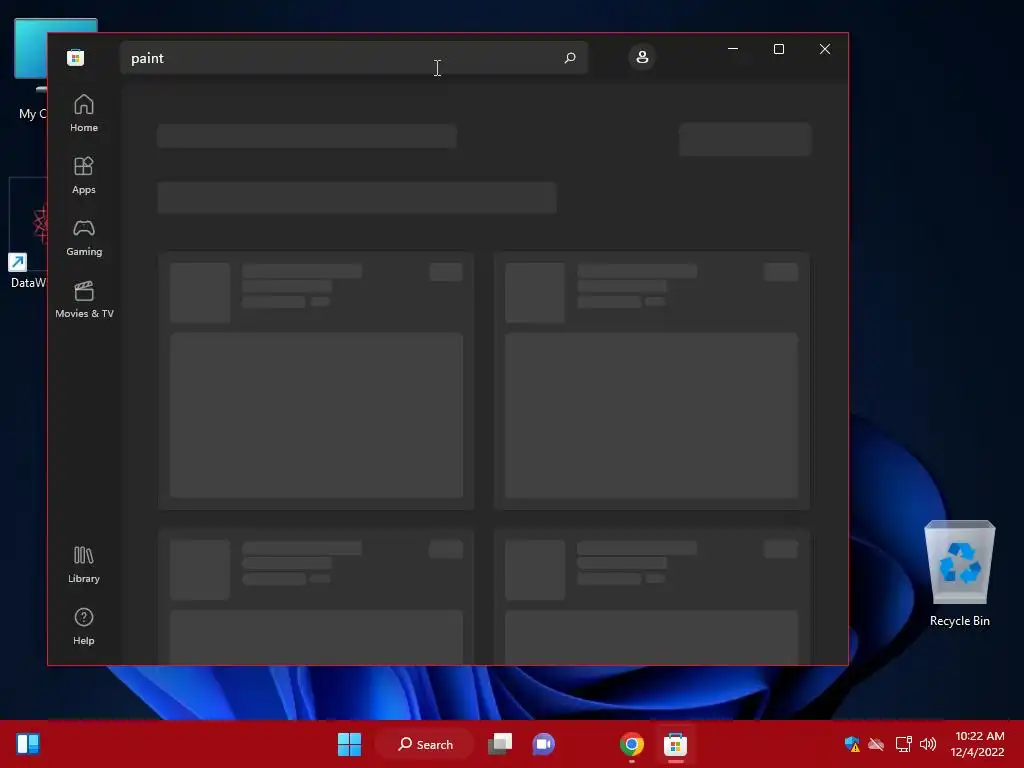Open Task View from the taskbar
The width and height of the screenshot is (1024, 768).
[500, 744]
